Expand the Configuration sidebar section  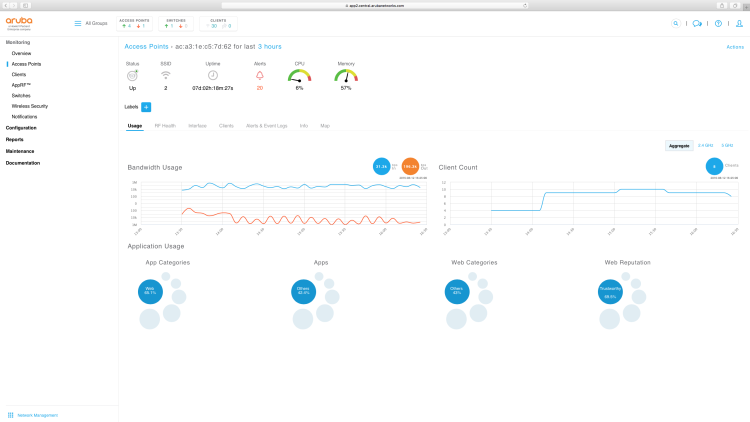coord(21,128)
